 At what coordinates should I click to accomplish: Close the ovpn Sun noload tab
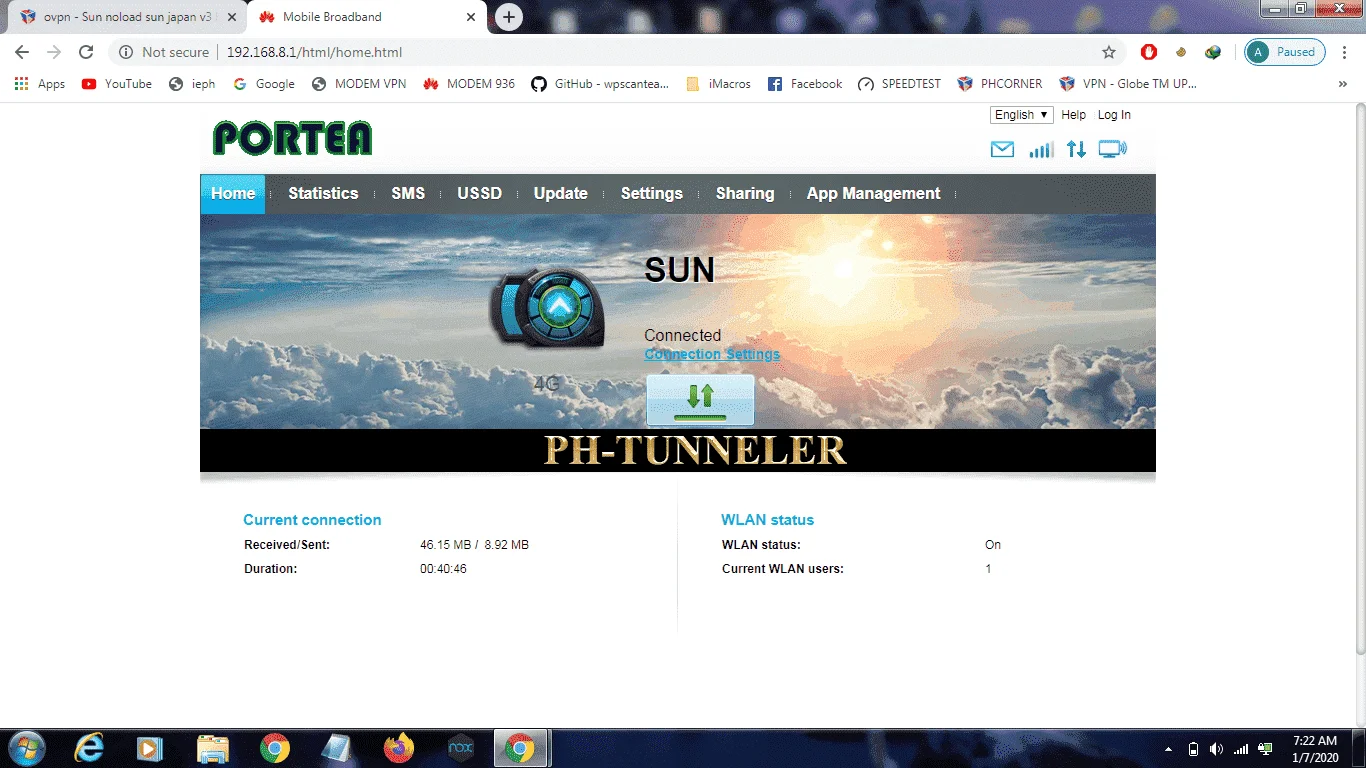click(232, 17)
